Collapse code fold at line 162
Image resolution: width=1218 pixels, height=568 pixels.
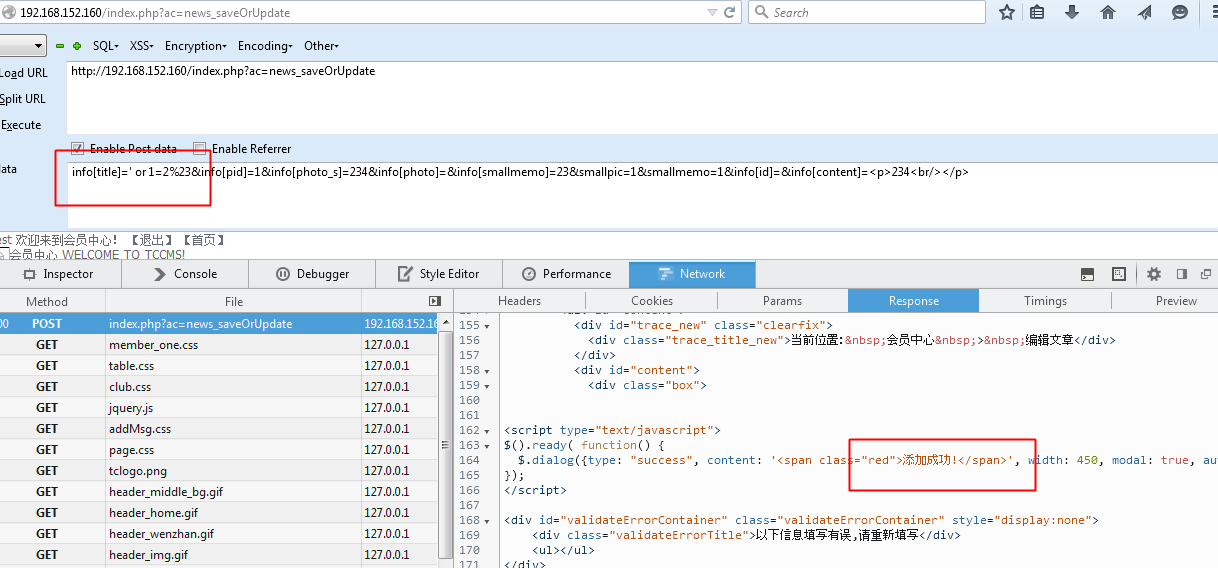pos(487,430)
